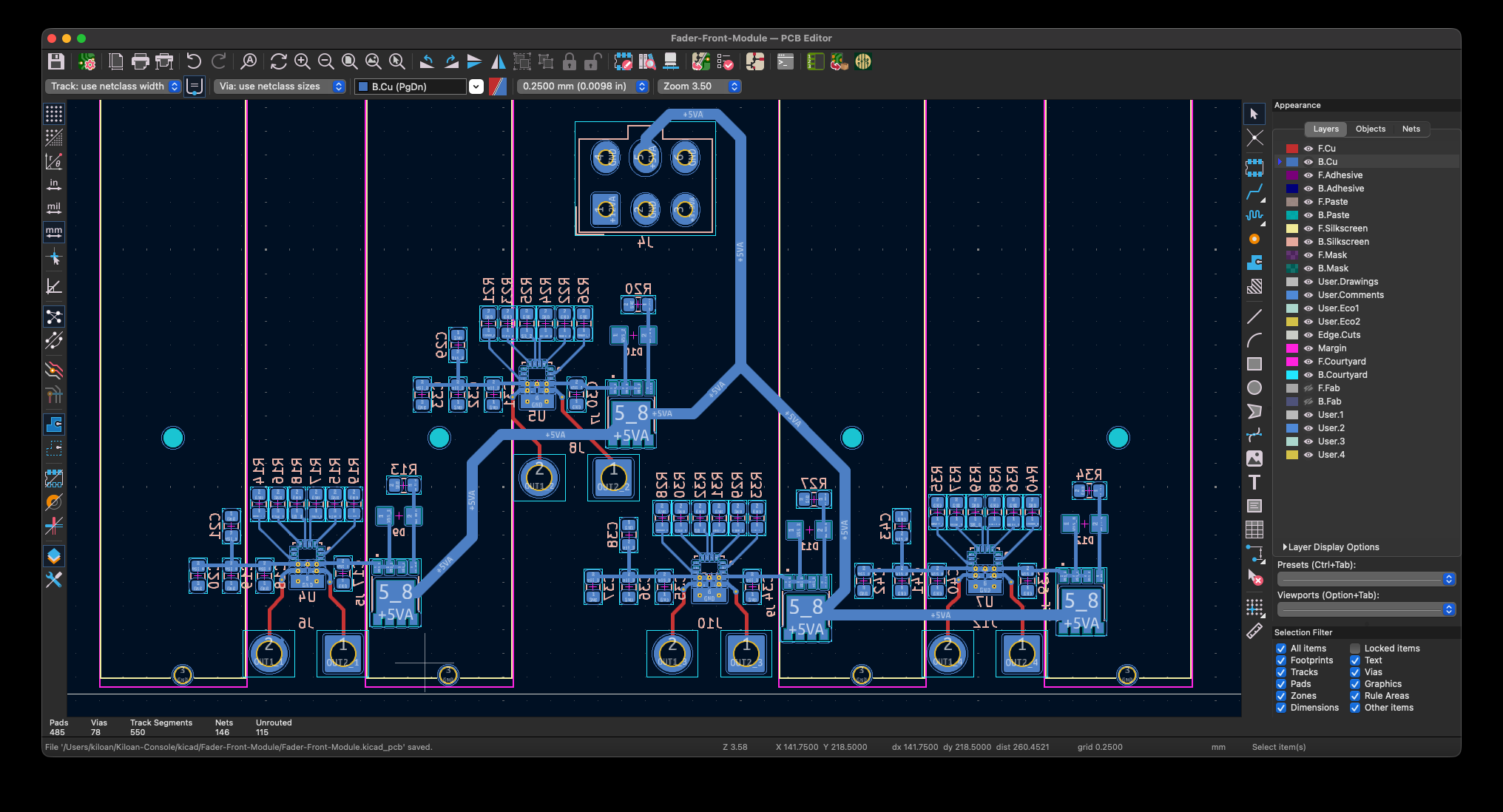Expand Layer Display Options section
Screen dimensions: 1503x812
click(1331, 547)
